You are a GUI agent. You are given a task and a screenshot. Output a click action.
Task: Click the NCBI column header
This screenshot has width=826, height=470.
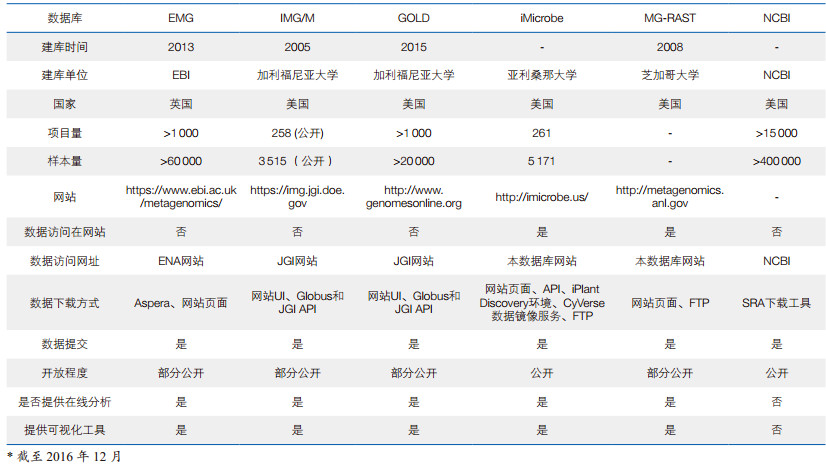(x=776, y=18)
